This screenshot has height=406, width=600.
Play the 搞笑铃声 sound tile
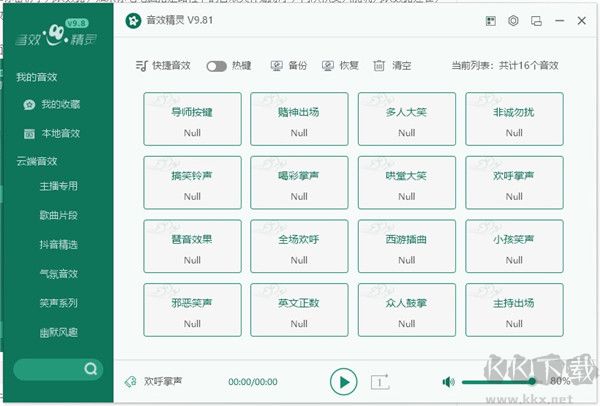point(192,183)
